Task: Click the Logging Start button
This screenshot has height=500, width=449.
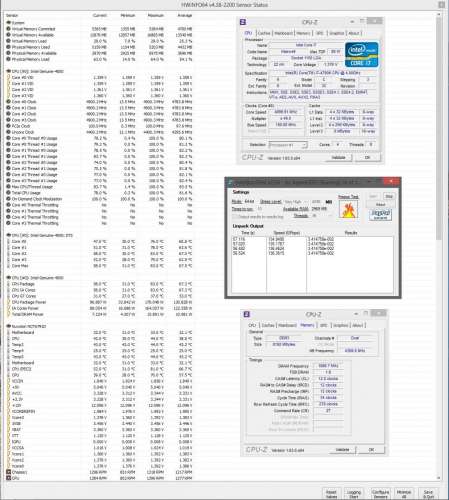Action: [x=354, y=494]
